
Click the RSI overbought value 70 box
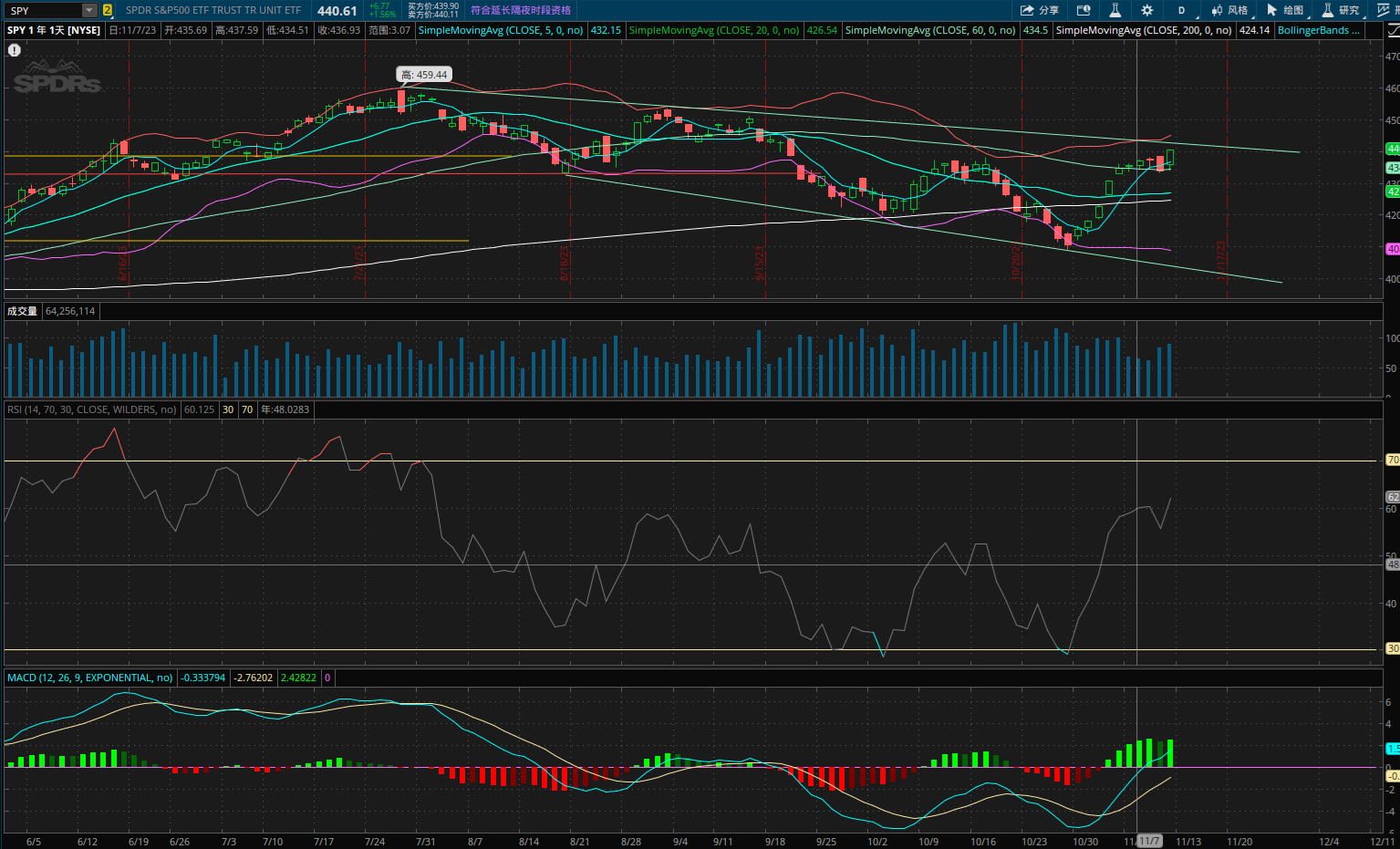(x=247, y=409)
